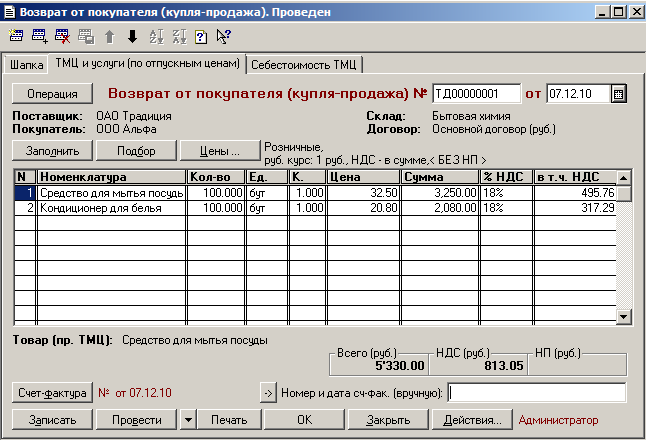Image resolution: width=646 pixels, height=441 pixels.
Task: Click the arrow button beside invoice number label
Action: click(x=267, y=392)
